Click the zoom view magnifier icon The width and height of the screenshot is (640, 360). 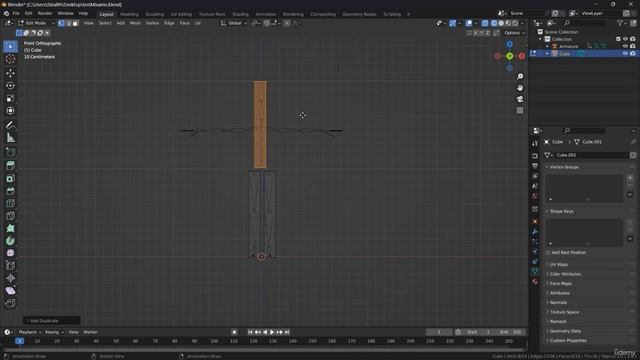520,77
